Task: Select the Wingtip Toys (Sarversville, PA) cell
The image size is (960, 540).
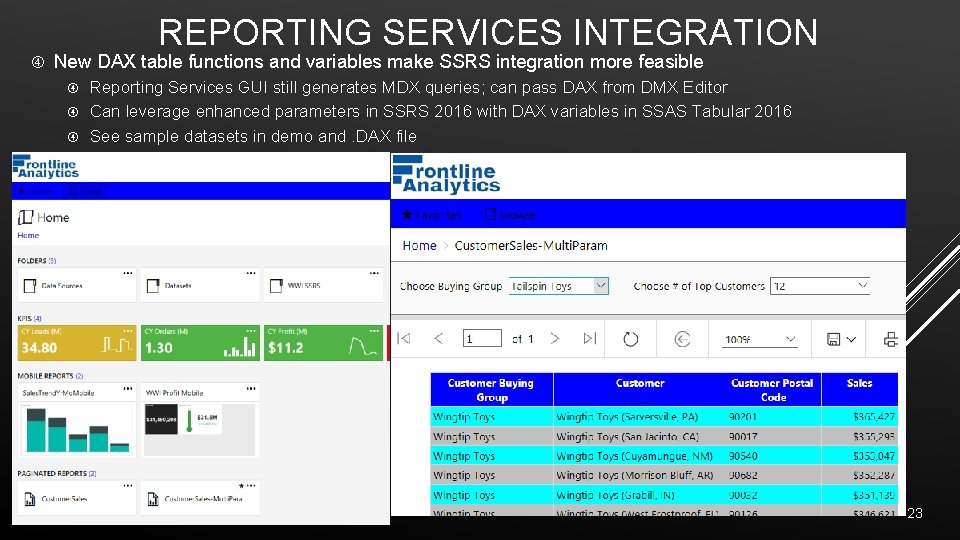Action: coord(640,417)
